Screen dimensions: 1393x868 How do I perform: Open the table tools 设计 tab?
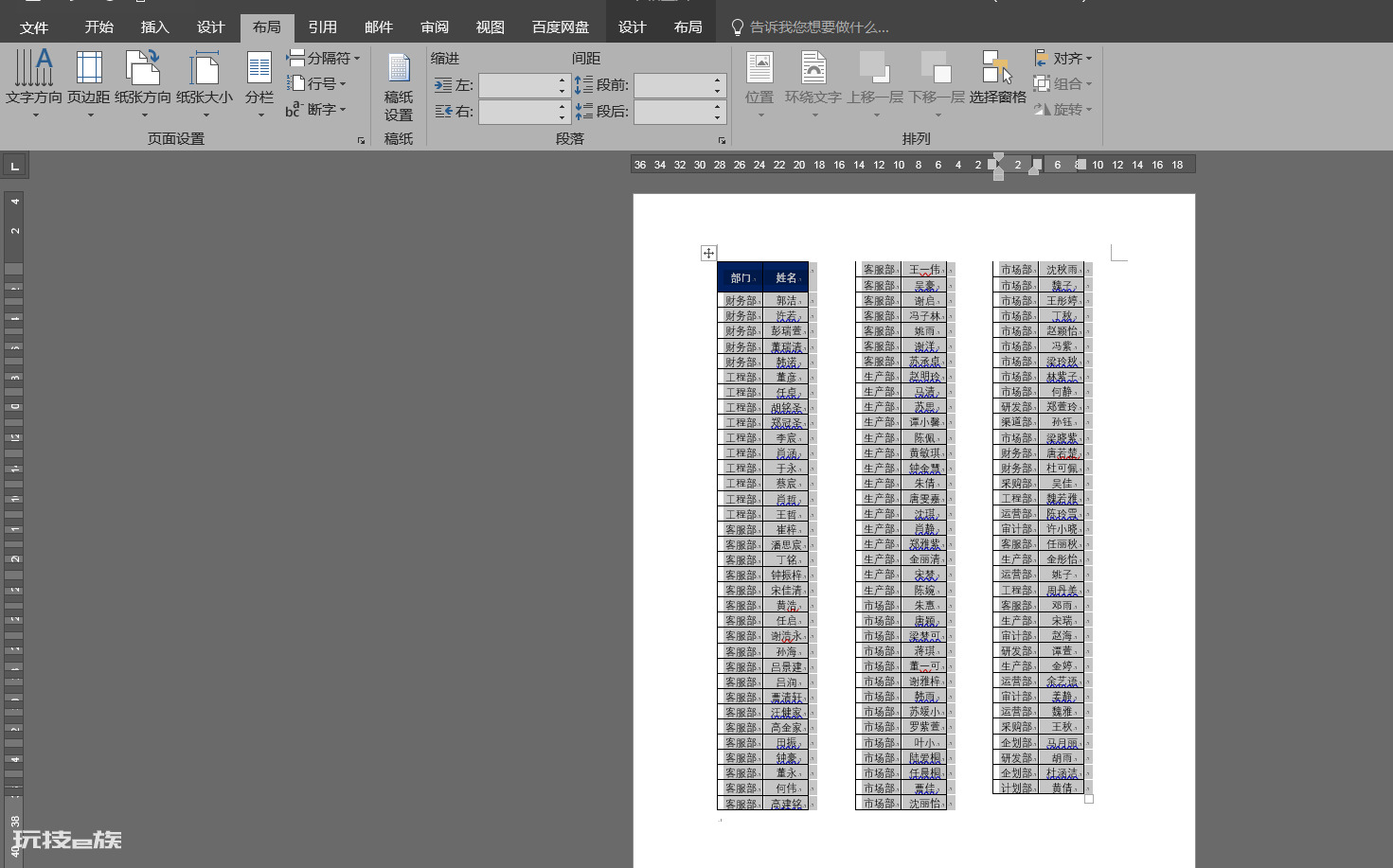[x=632, y=27]
